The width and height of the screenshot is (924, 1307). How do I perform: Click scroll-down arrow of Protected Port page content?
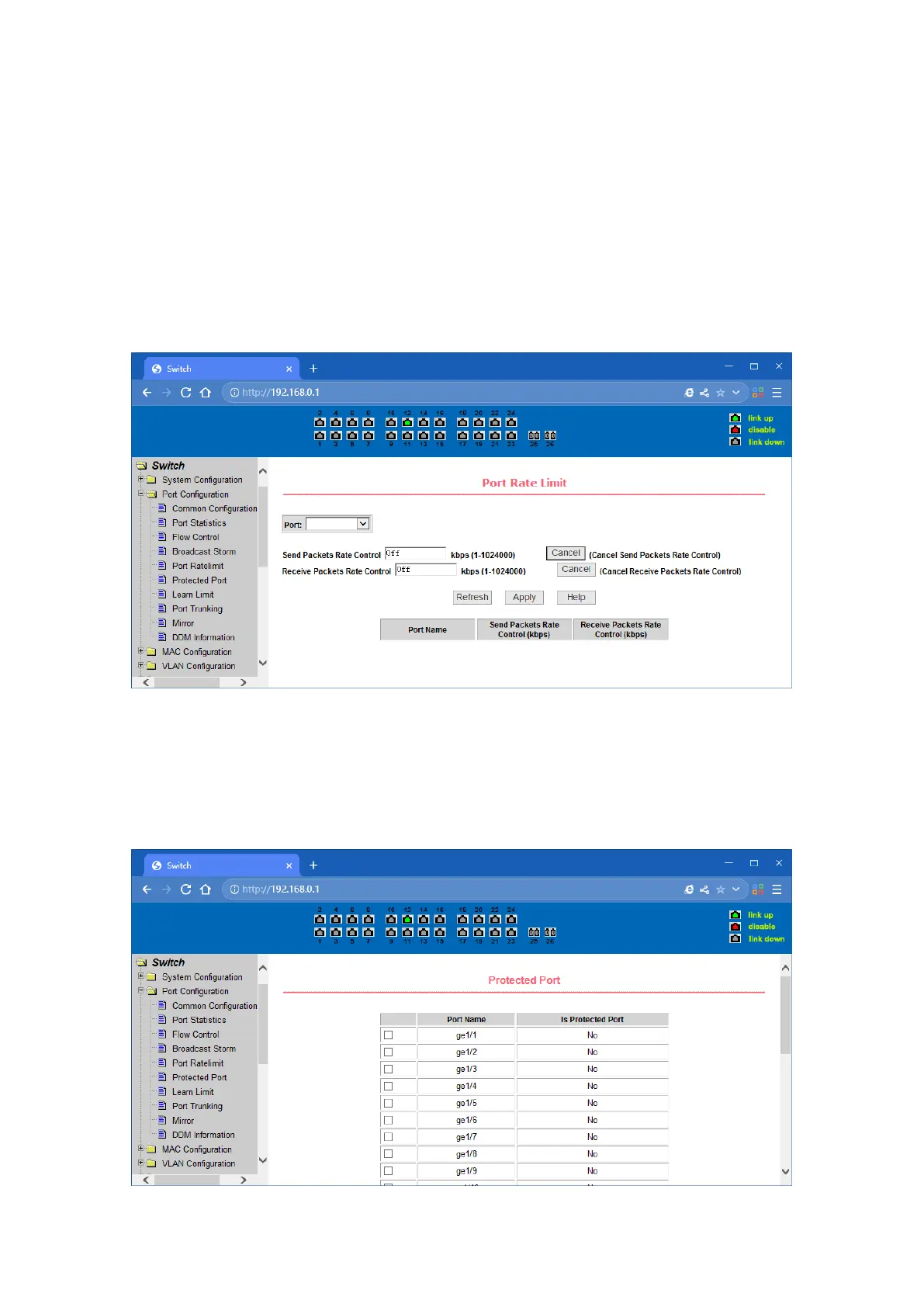pyautogui.click(x=785, y=1172)
